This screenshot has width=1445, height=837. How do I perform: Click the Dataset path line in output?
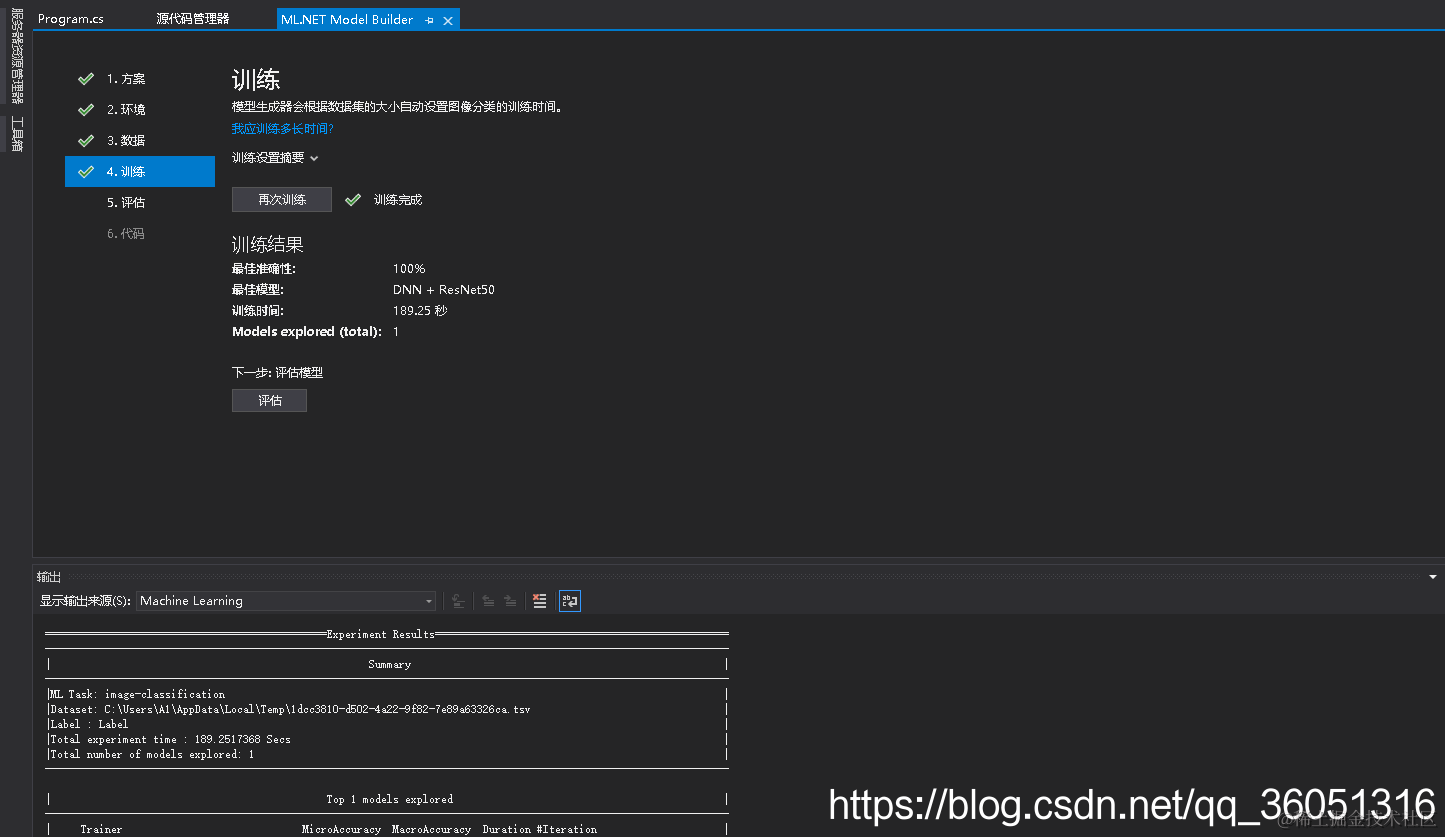coord(290,709)
